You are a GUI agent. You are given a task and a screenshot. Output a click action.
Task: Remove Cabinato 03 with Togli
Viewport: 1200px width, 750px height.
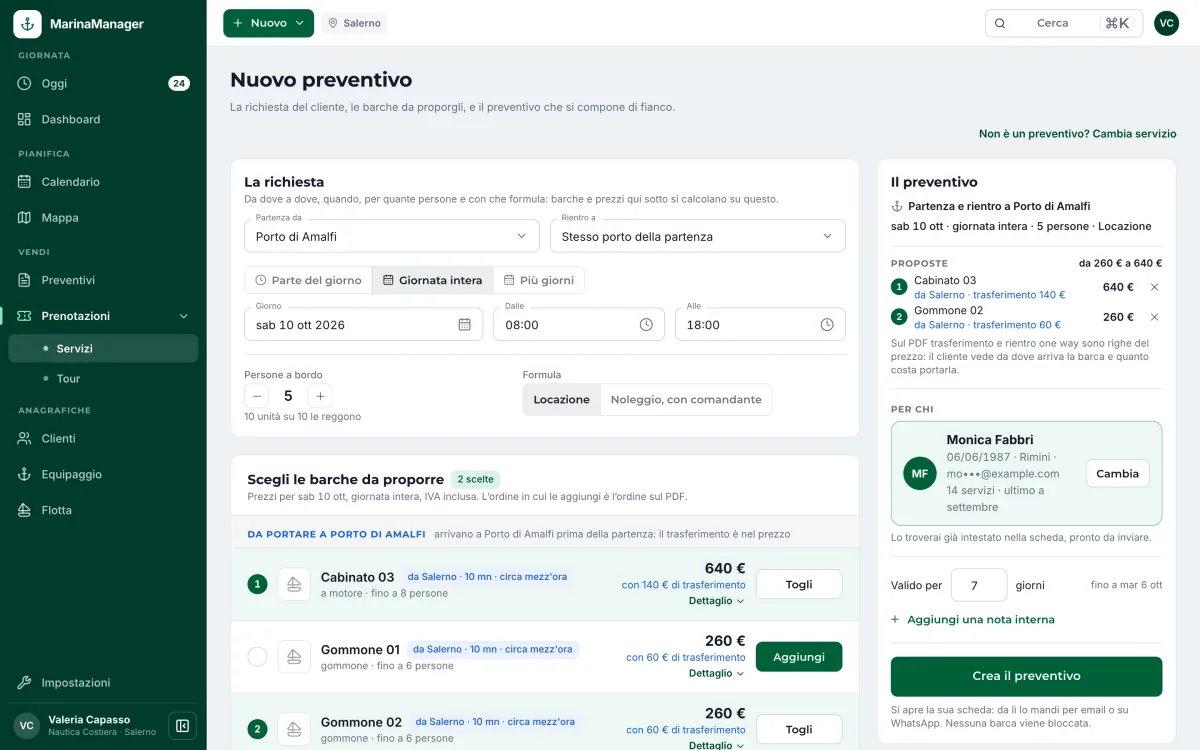pos(799,584)
